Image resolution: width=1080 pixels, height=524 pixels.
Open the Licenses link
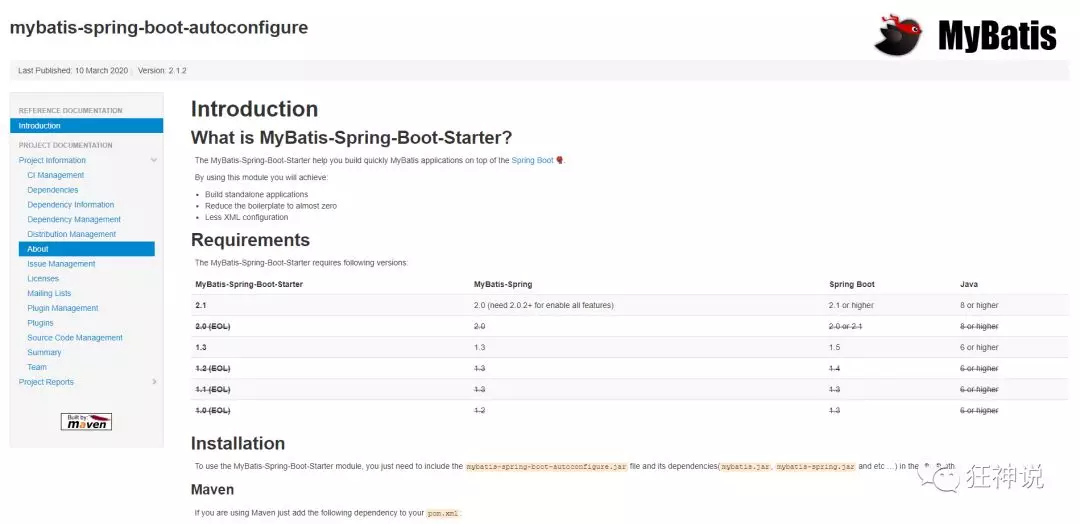coord(43,279)
